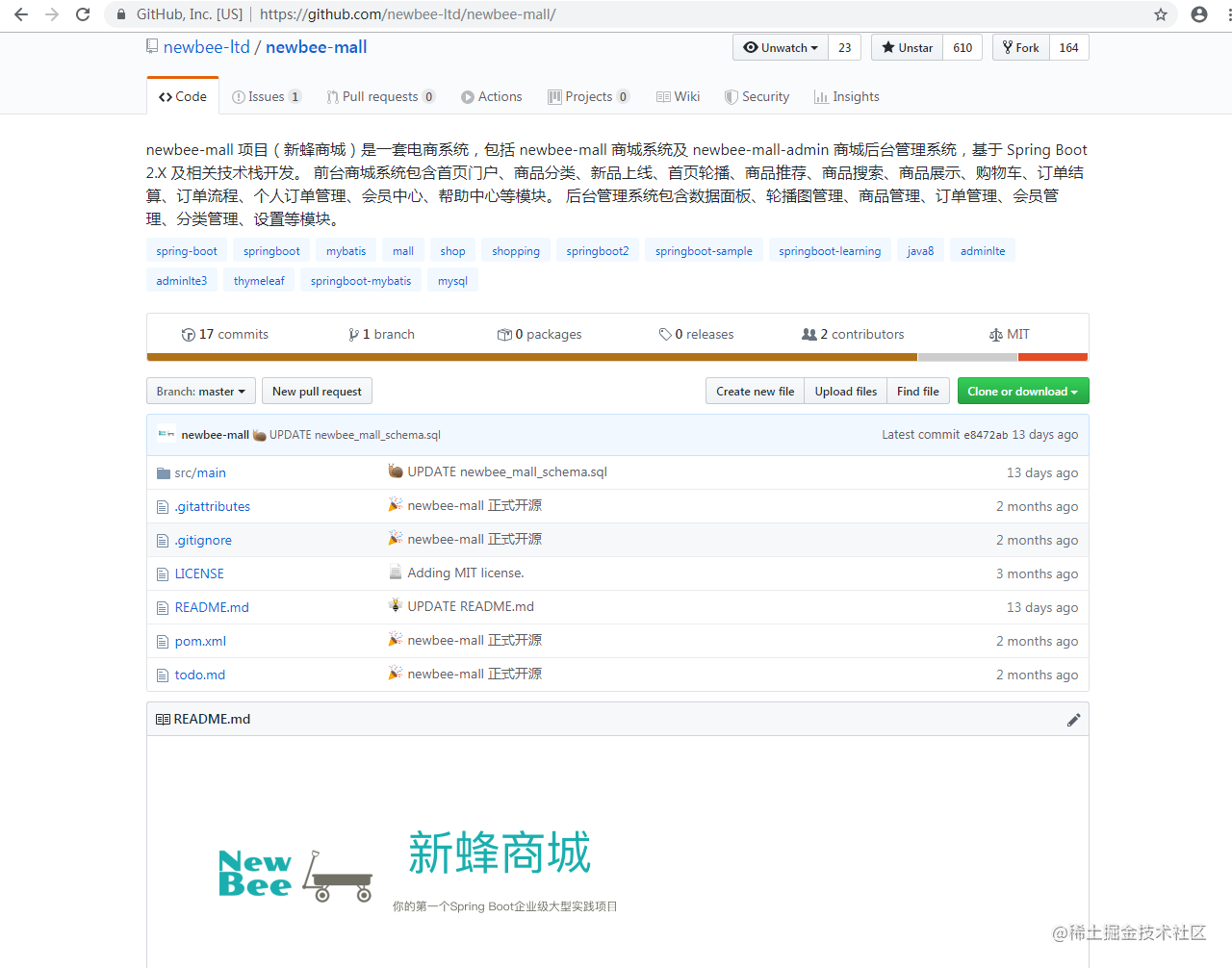Open the Actions tab
The image size is (1232, 968).
coord(491,97)
